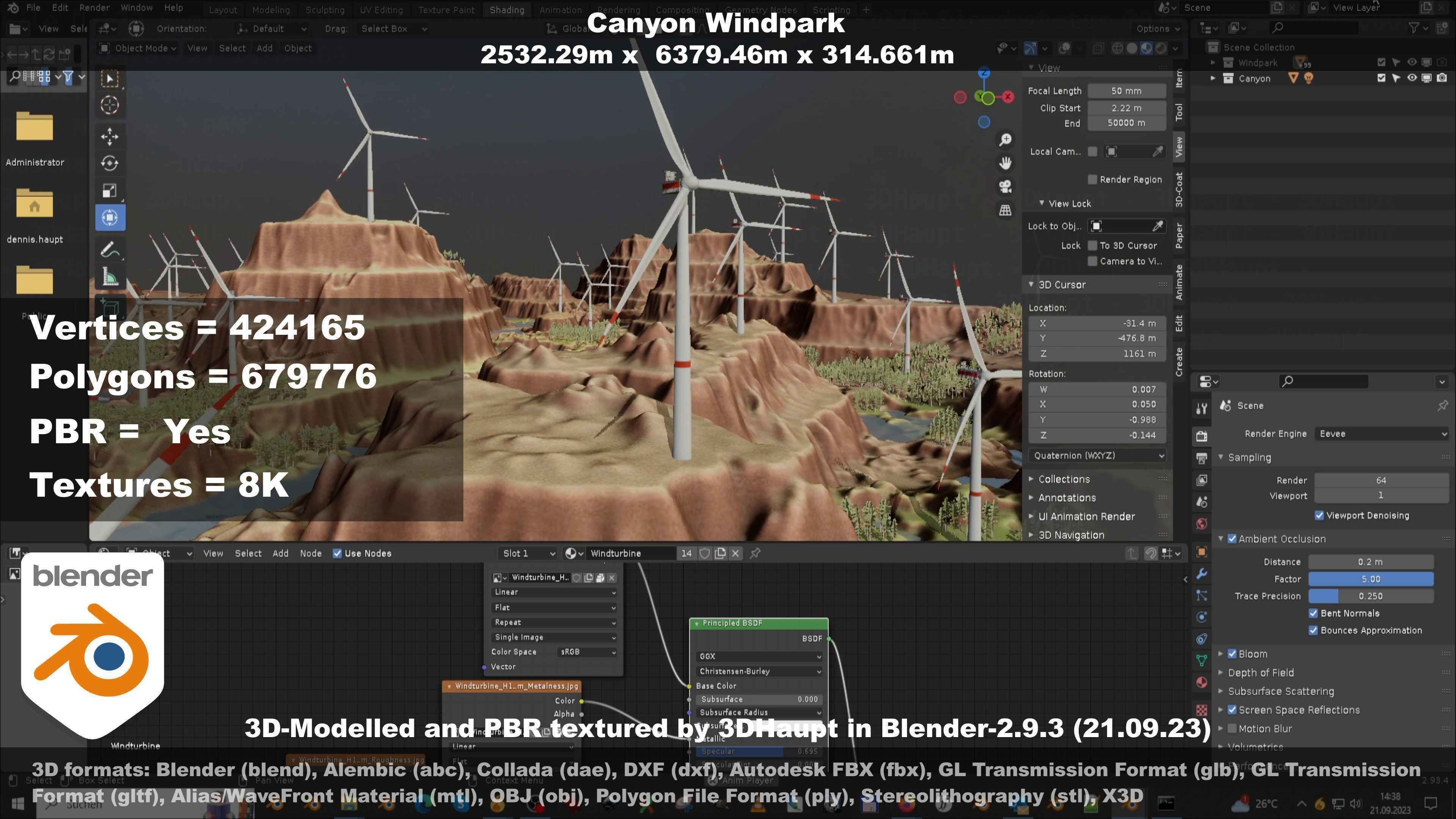Image resolution: width=1456 pixels, height=819 pixels.
Task: Disable Ambient Occlusion checkbox
Action: (1232, 539)
